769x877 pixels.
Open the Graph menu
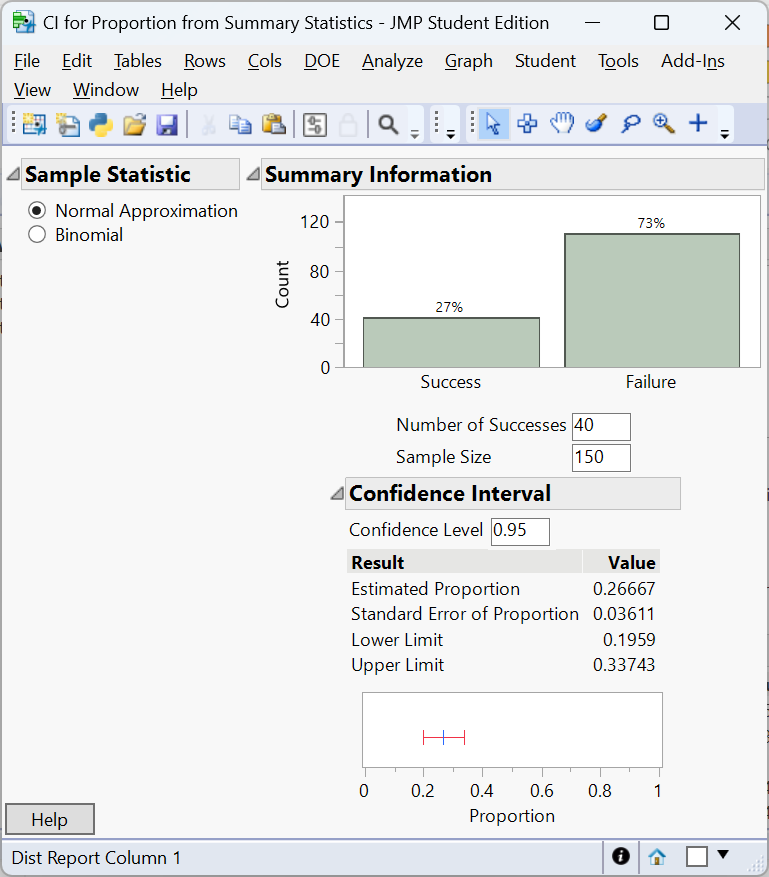click(x=468, y=61)
